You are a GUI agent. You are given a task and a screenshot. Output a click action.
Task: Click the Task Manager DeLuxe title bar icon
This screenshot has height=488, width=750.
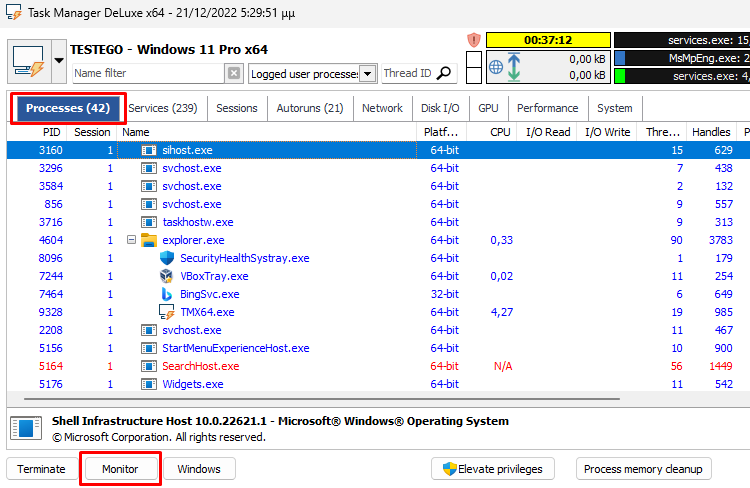click(x=14, y=12)
